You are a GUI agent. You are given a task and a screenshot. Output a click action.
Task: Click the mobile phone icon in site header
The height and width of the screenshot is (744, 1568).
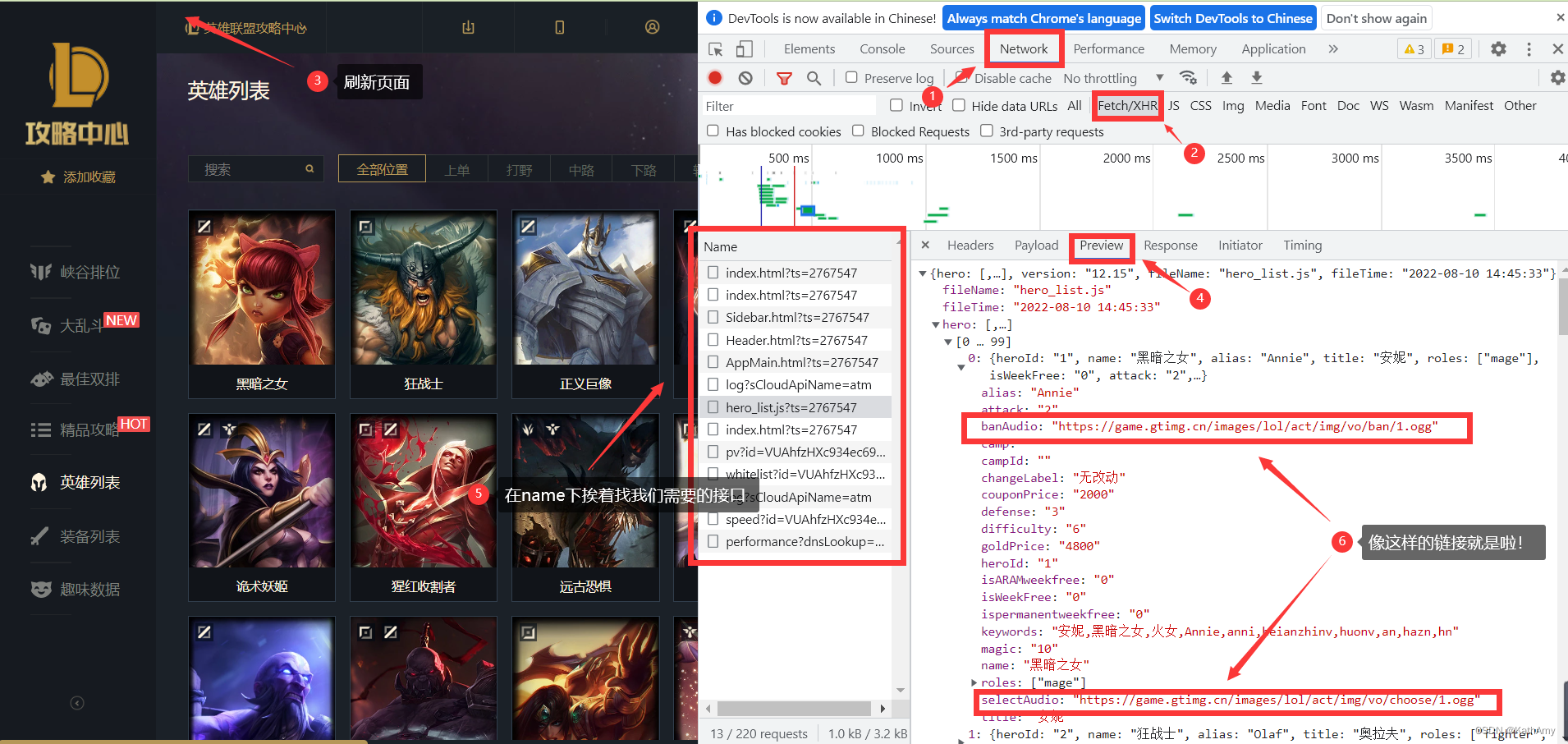559,27
